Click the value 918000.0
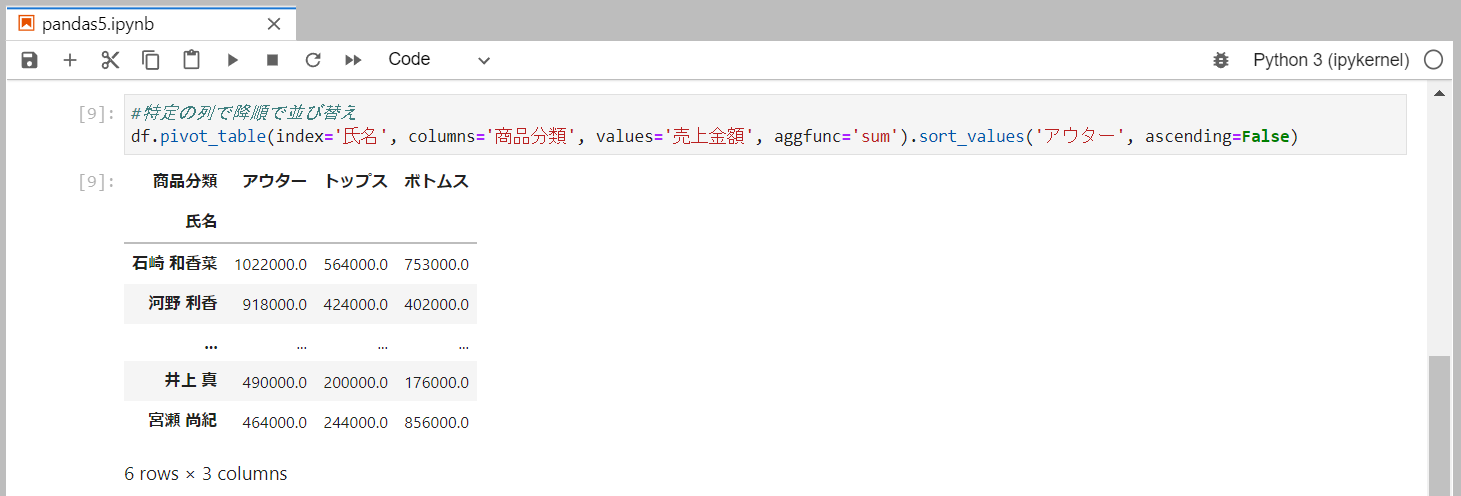Viewport: 1461px width, 496px height. 274,304
